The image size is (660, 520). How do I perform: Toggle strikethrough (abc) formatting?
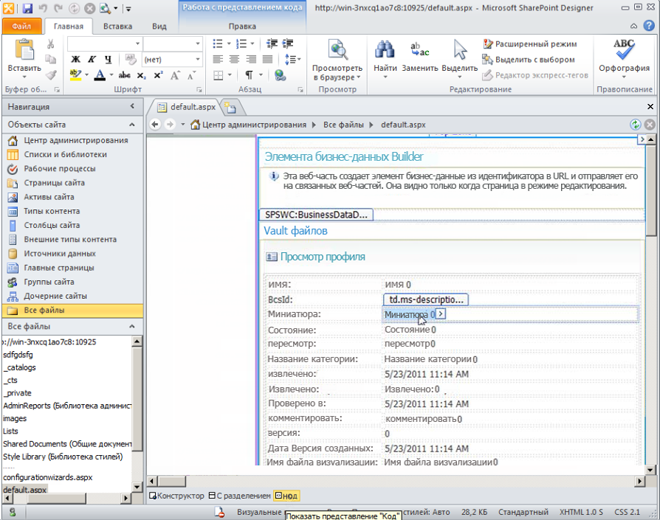(x=124, y=75)
